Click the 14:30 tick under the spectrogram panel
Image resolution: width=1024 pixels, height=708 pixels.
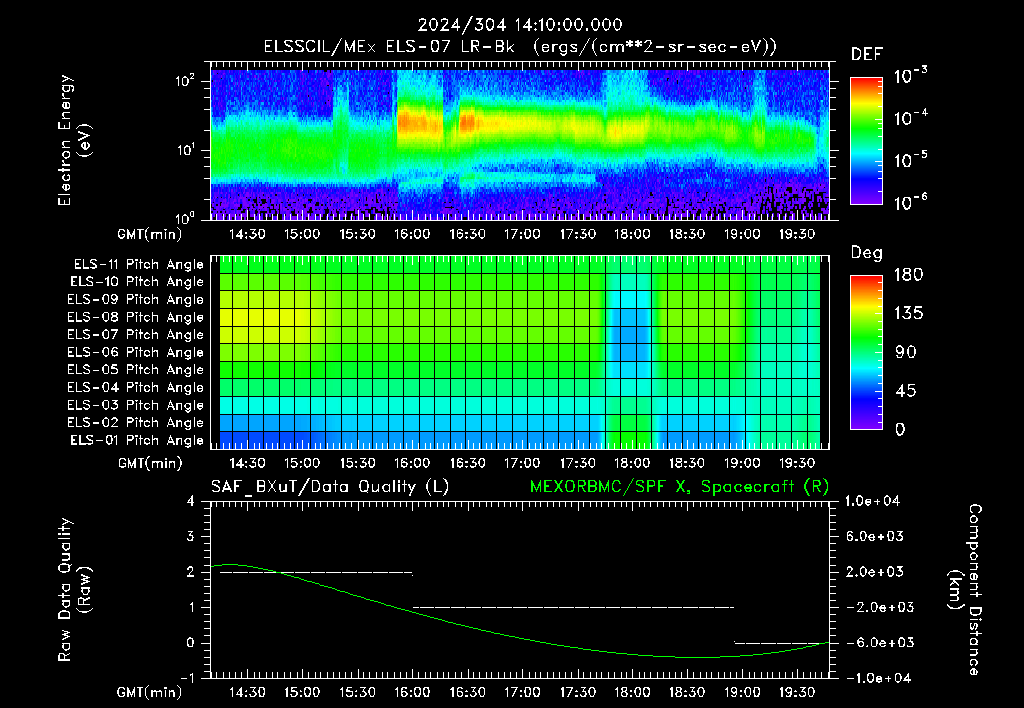click(x=247, y=234)
